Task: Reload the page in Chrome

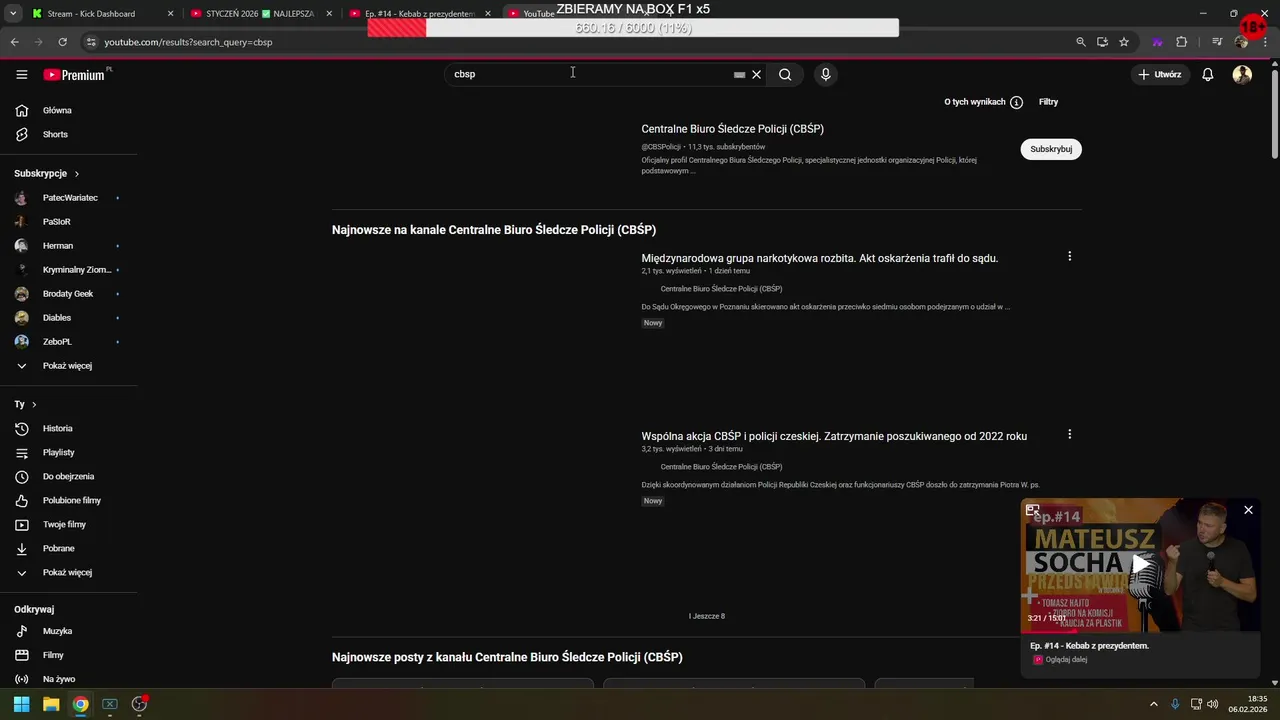Action: (x=62, y=42)
